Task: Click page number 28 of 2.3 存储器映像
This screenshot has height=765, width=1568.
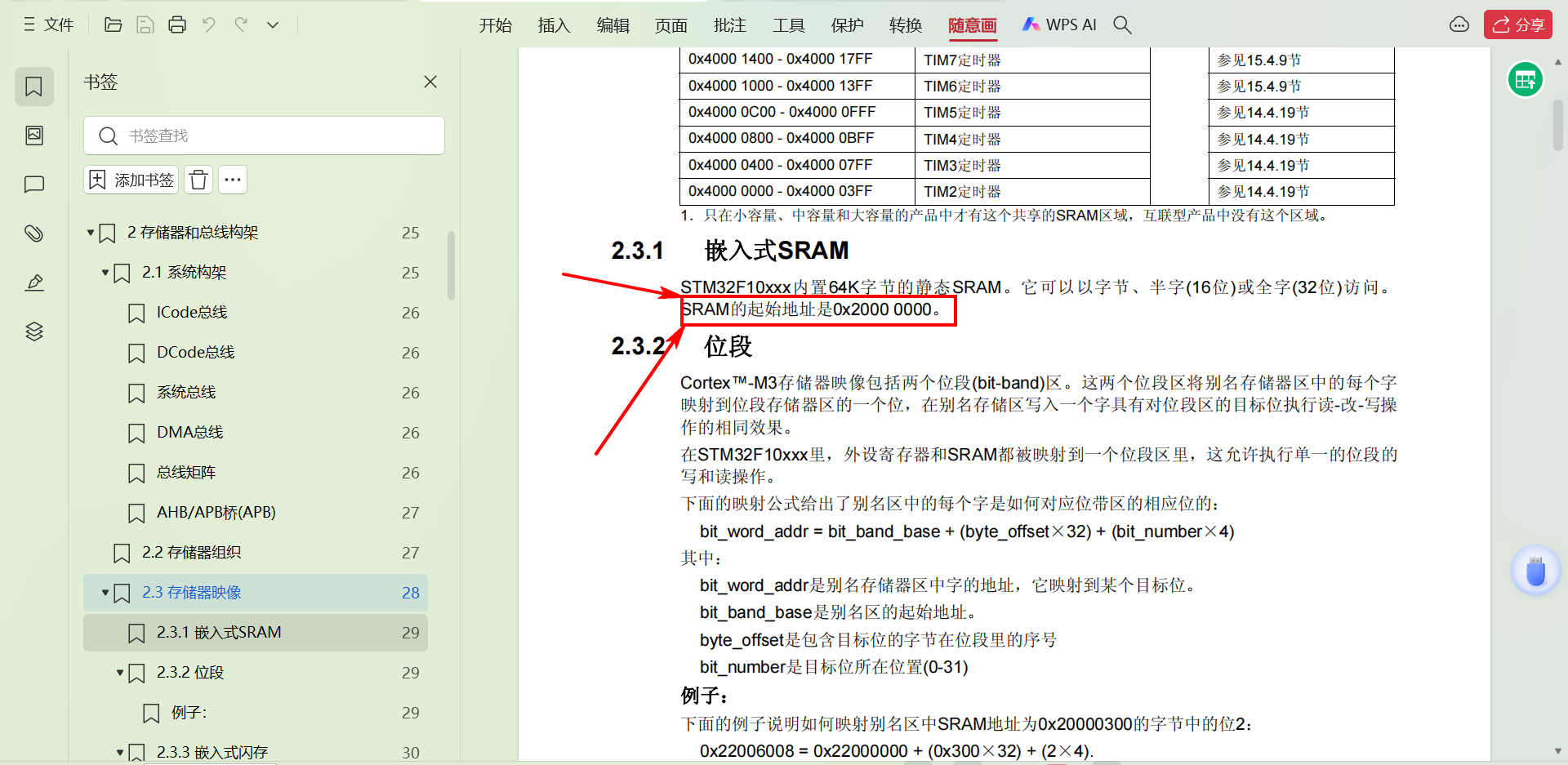Action: (x=411, y=593)
